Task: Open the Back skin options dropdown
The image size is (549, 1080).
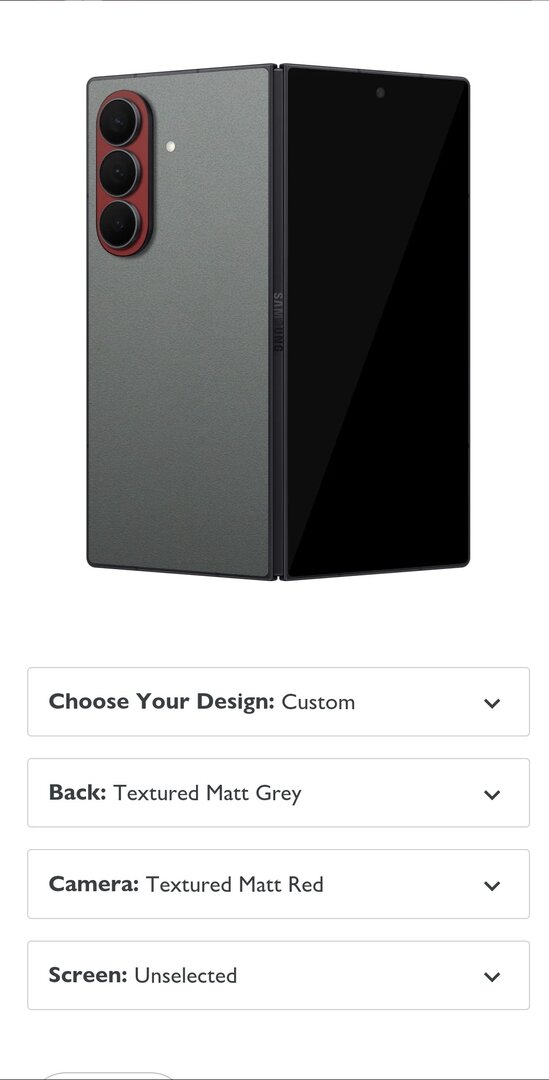Action: point(278,793)
